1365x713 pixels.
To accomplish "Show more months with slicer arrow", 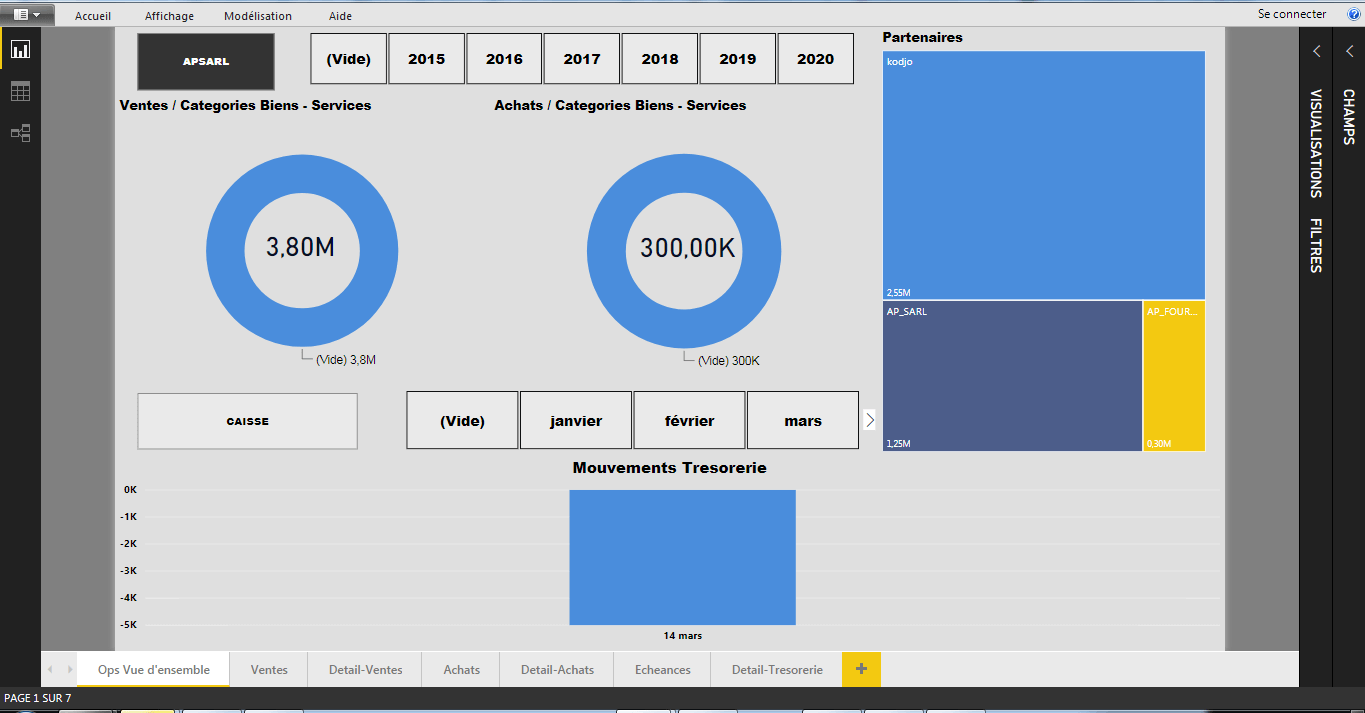I will tap(870, 420).
